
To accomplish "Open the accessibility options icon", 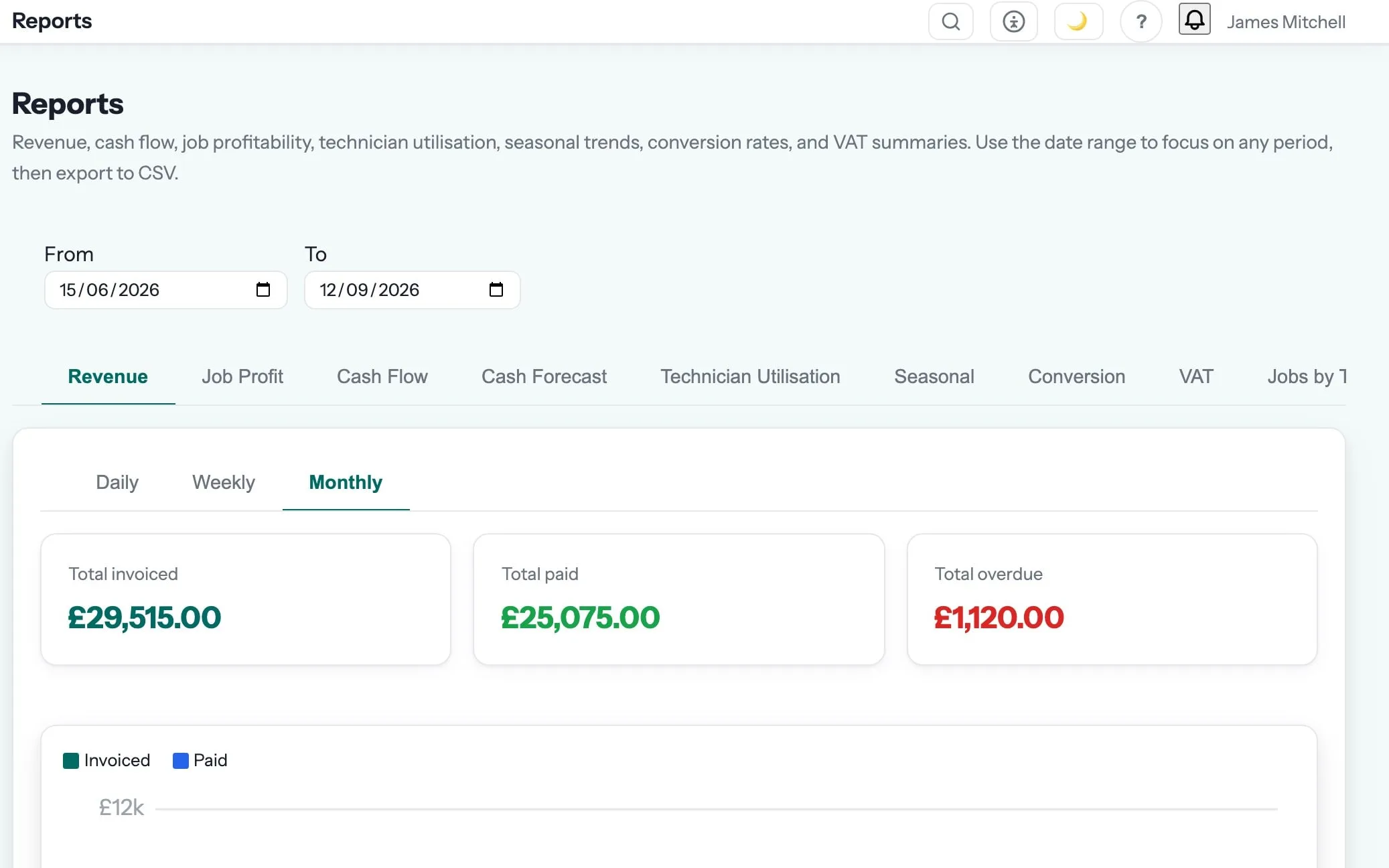I will coord(1013,21).
